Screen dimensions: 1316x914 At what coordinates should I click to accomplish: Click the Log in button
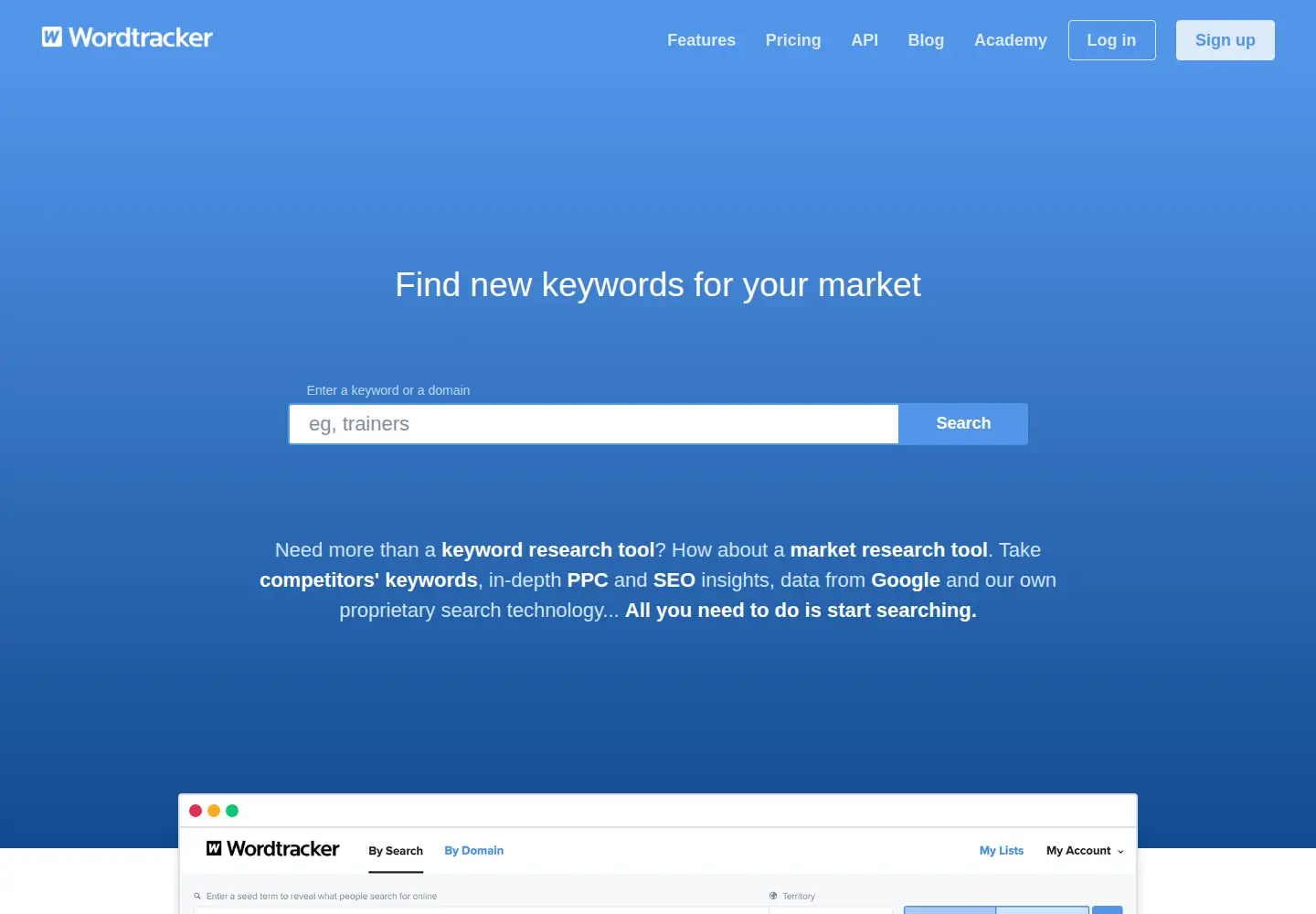(1111, 40)
